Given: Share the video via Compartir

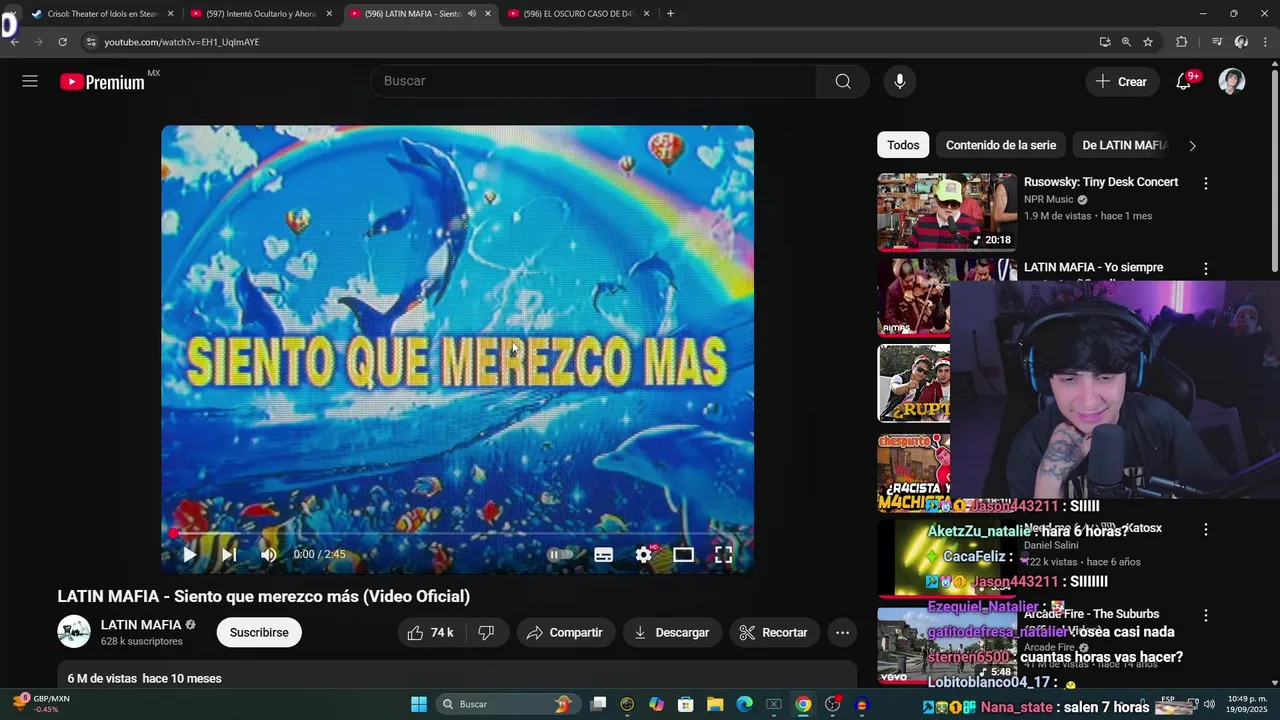Looking at the screenshot, I should [x=565, y=632].
